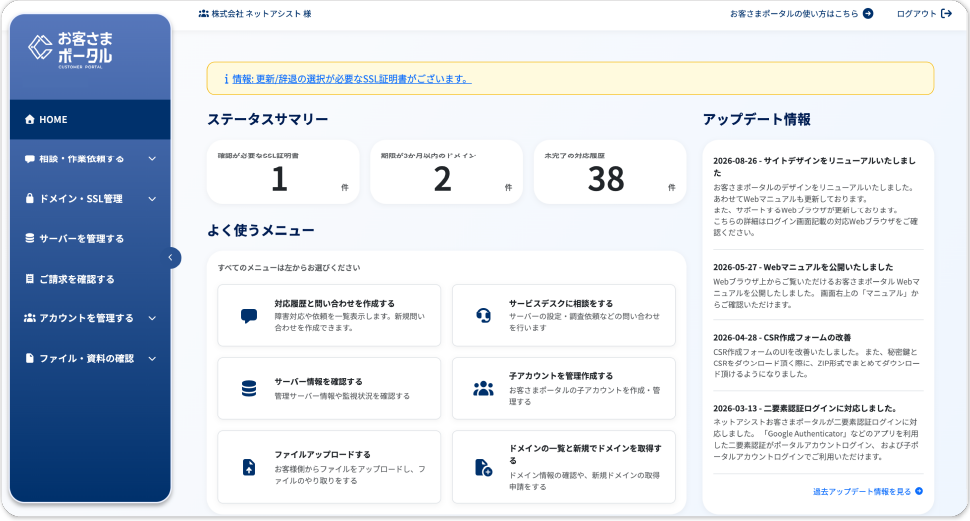Click the HOME house icon

(29, 119)
